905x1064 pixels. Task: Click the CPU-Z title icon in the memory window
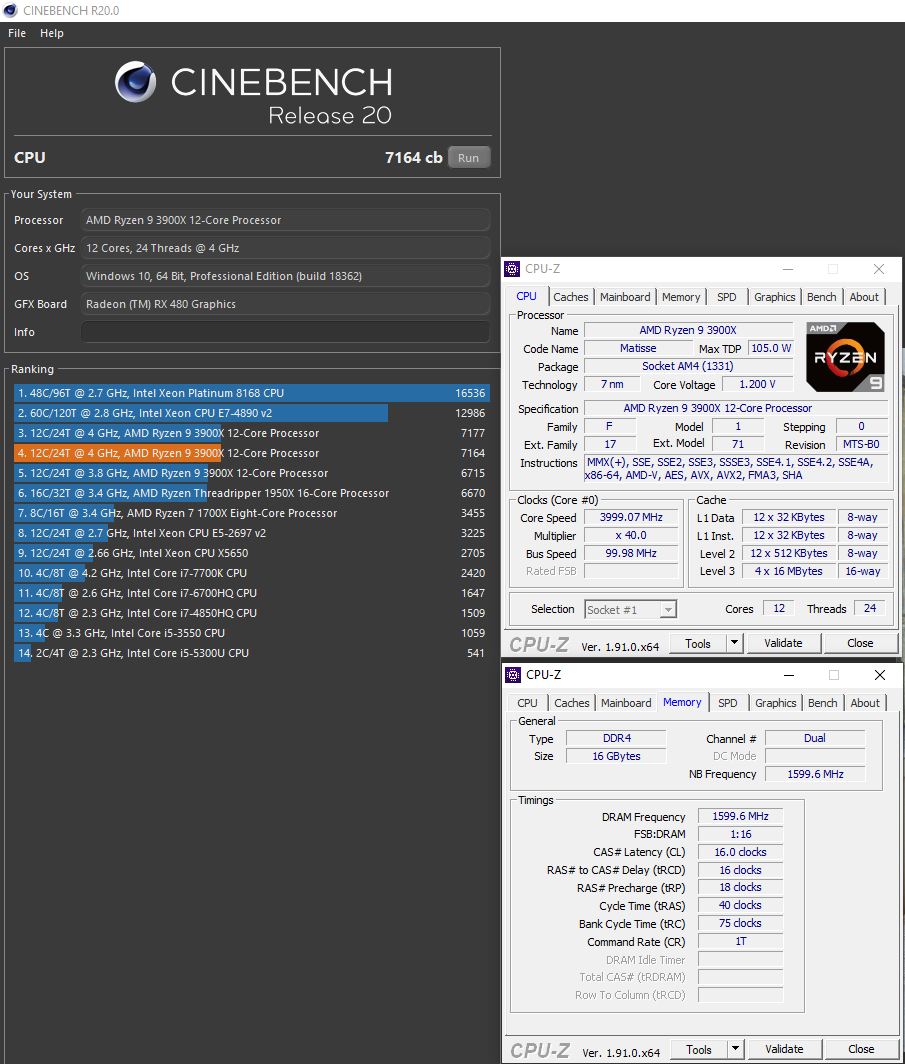[x=513, y=675]
